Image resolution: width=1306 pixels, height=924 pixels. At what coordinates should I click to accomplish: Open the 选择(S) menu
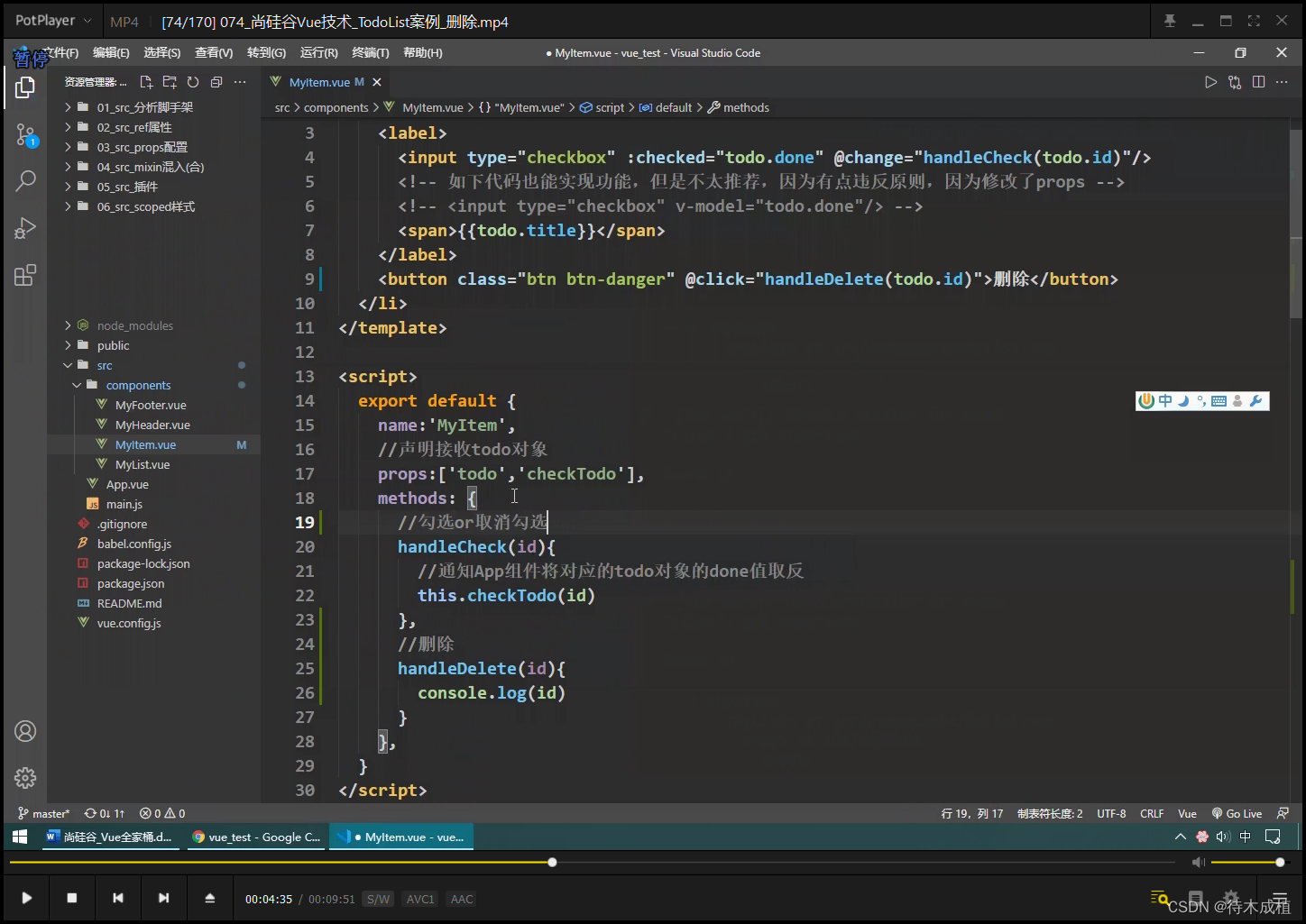coord(162,53)
